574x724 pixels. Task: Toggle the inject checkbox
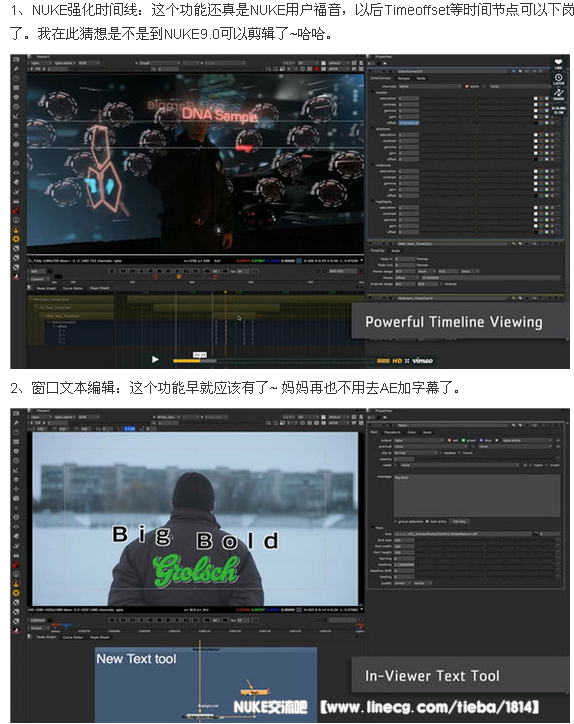pyautogui.click(x=530, y=465)
